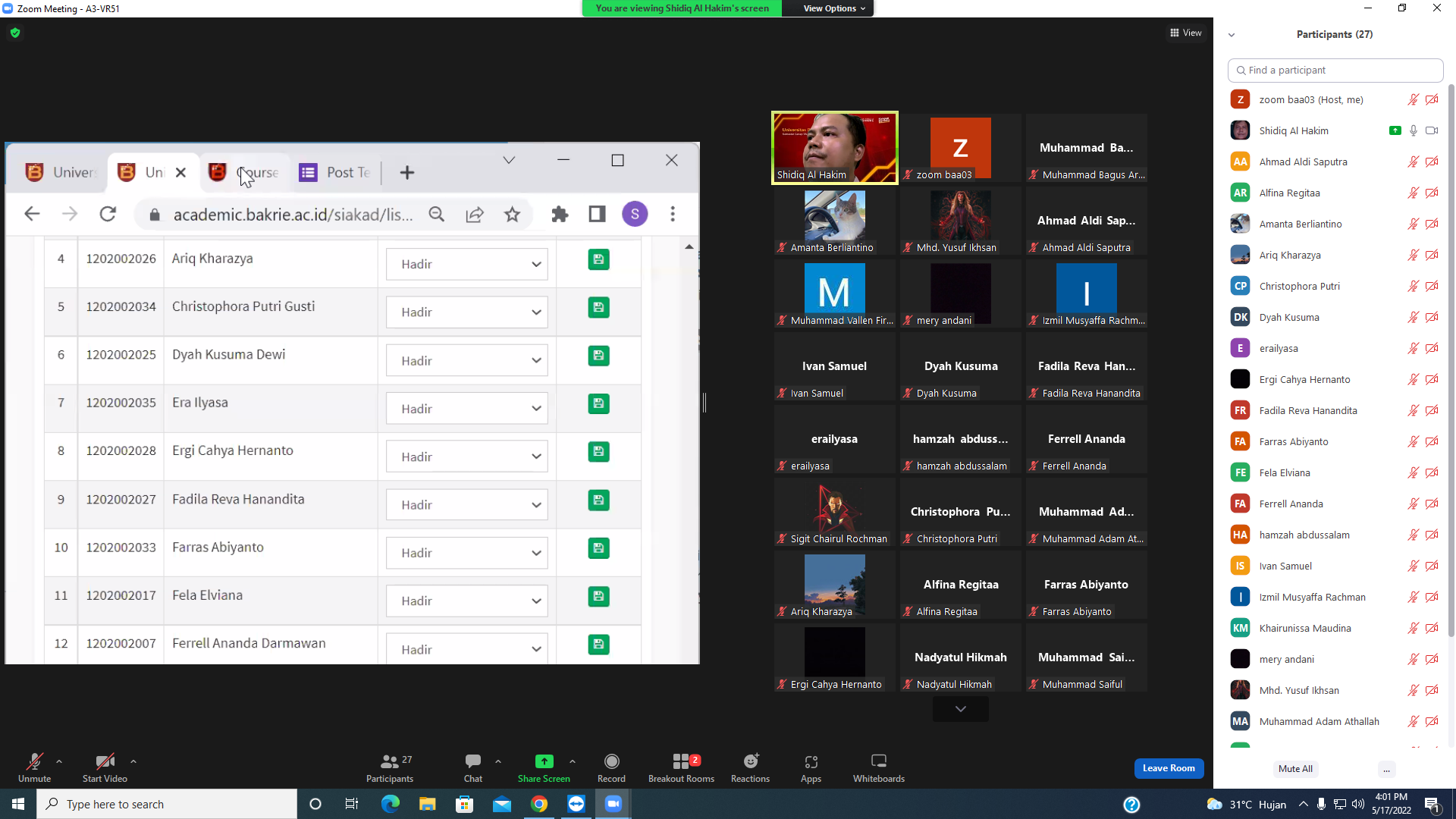Open the Hadir dropdown for Fadila Reva Hanandita
1456x819 pixels.
coord(466,505)
